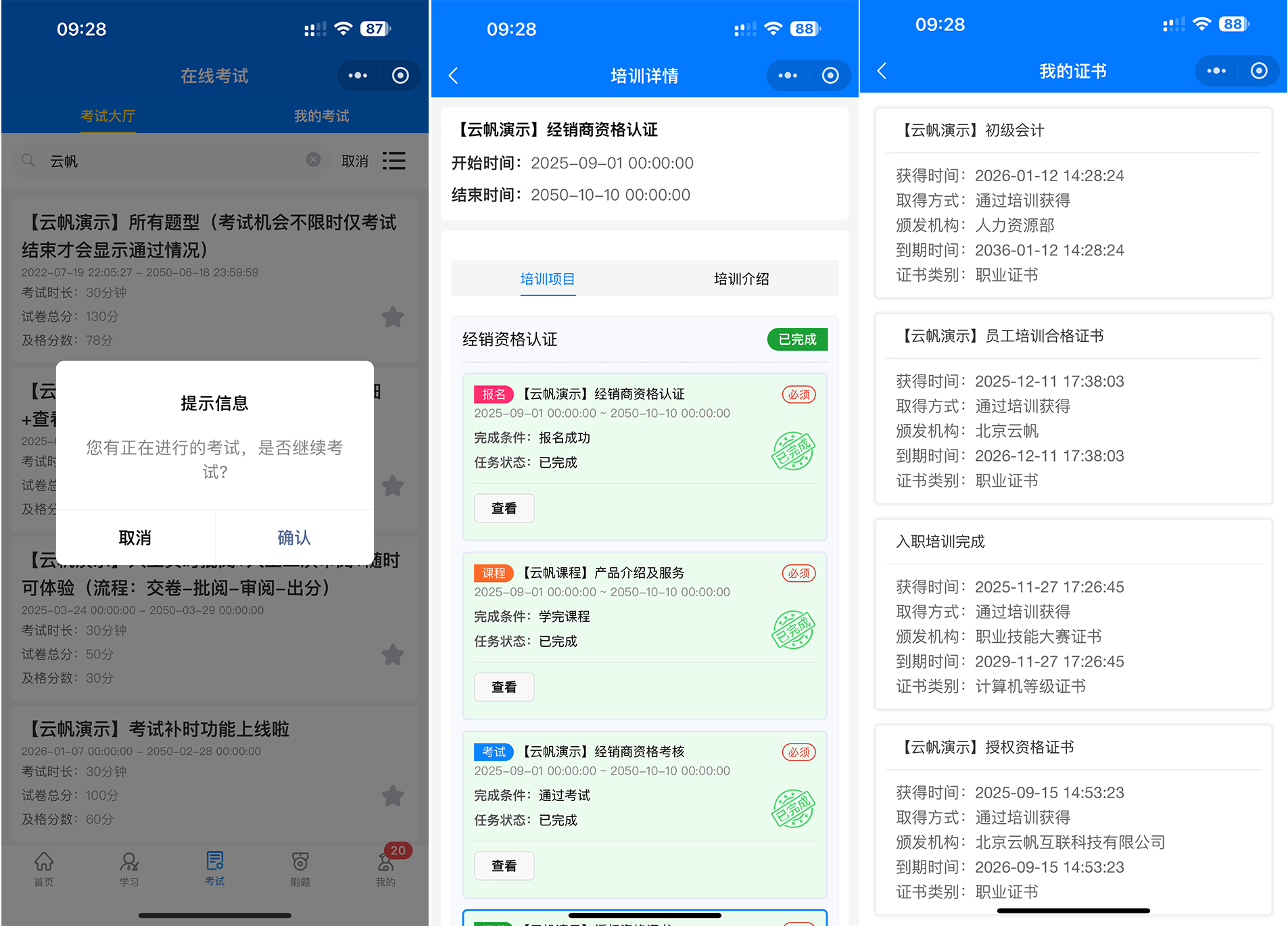Viewport: 1288px width, 926px height.
Task: Dismiss the dialog with 取消
Action: [x=135, y=537]
